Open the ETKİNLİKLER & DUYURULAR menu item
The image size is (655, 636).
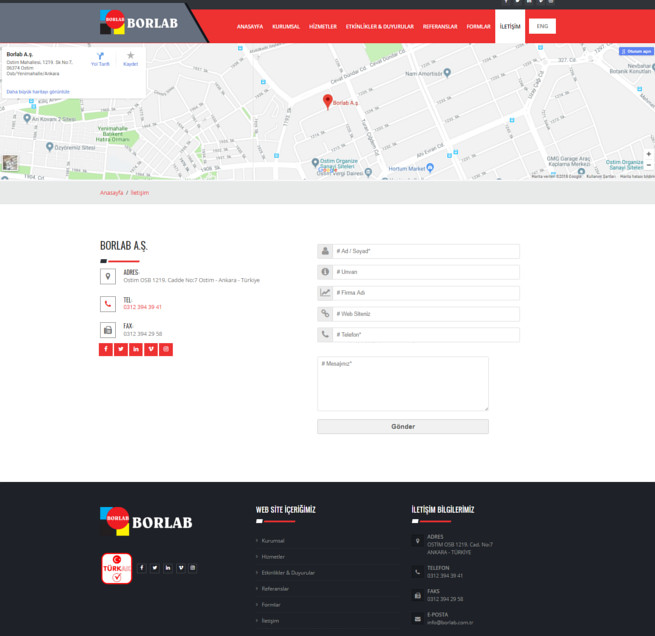[380, 26]
